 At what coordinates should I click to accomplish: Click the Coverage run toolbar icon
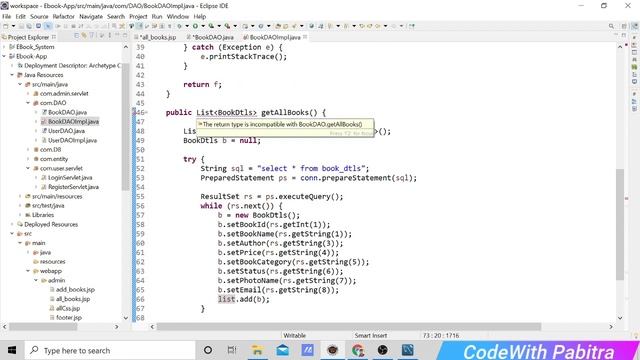click(x=211, y=26)
